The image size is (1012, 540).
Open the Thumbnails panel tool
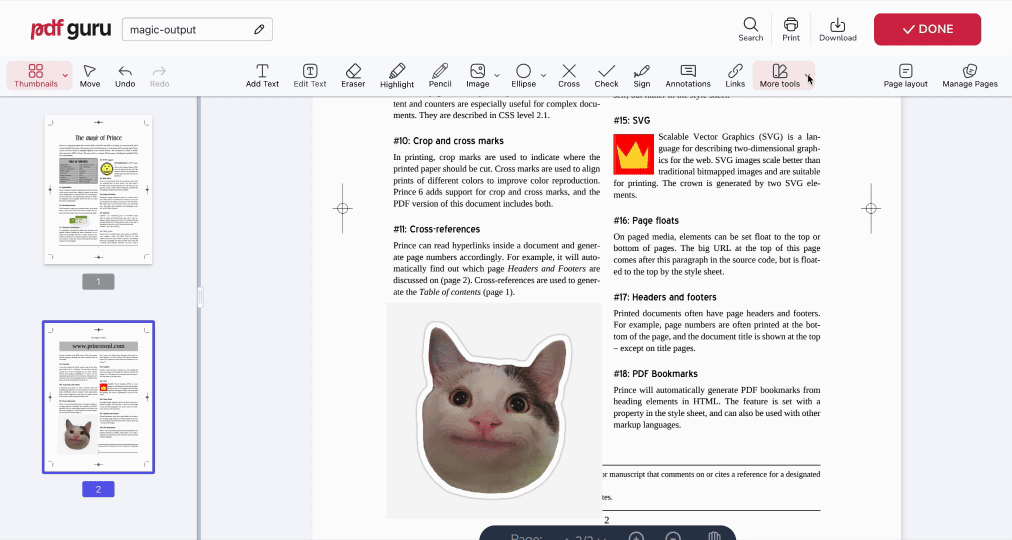point(35,75)
